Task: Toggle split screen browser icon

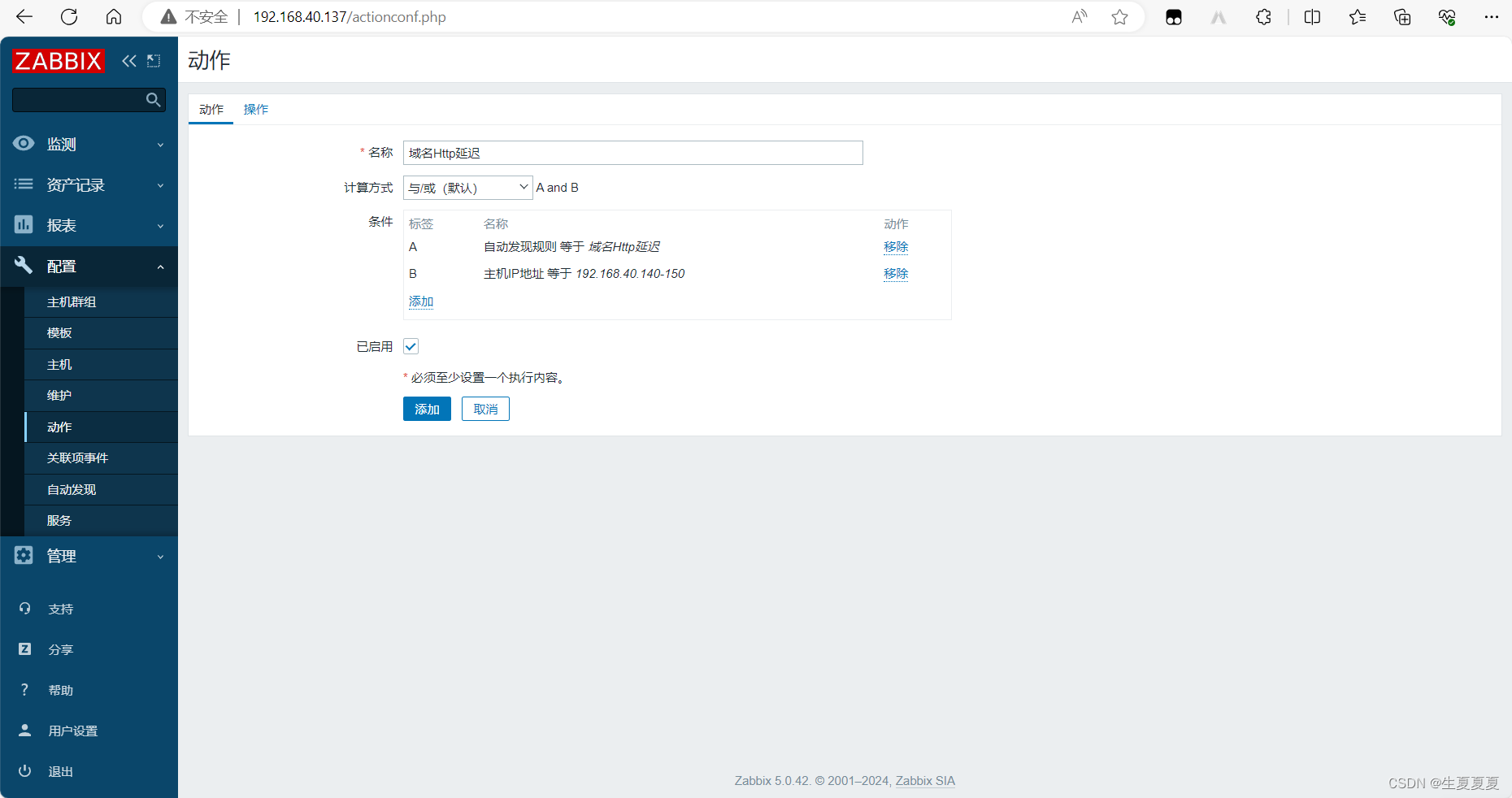Action: (1312, 17)
